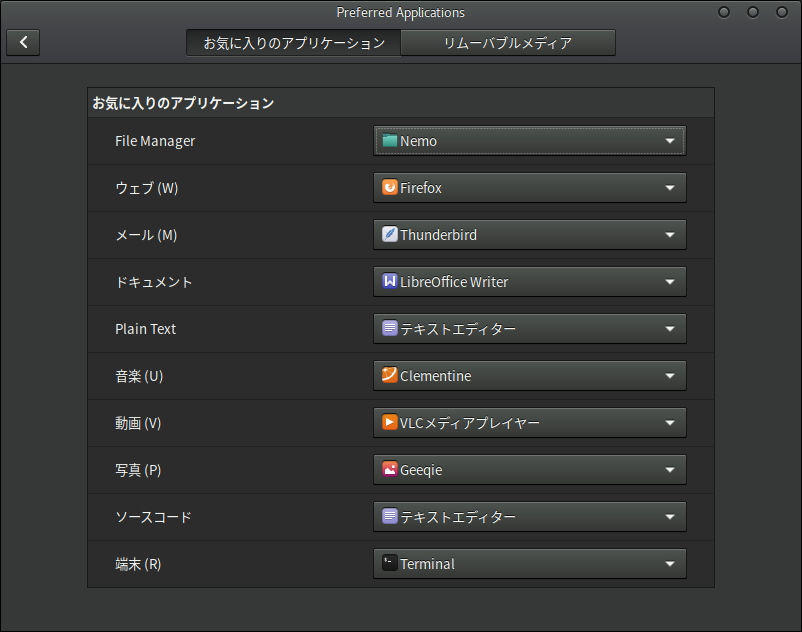Click the Preferred Applications window title

(400, 12)
